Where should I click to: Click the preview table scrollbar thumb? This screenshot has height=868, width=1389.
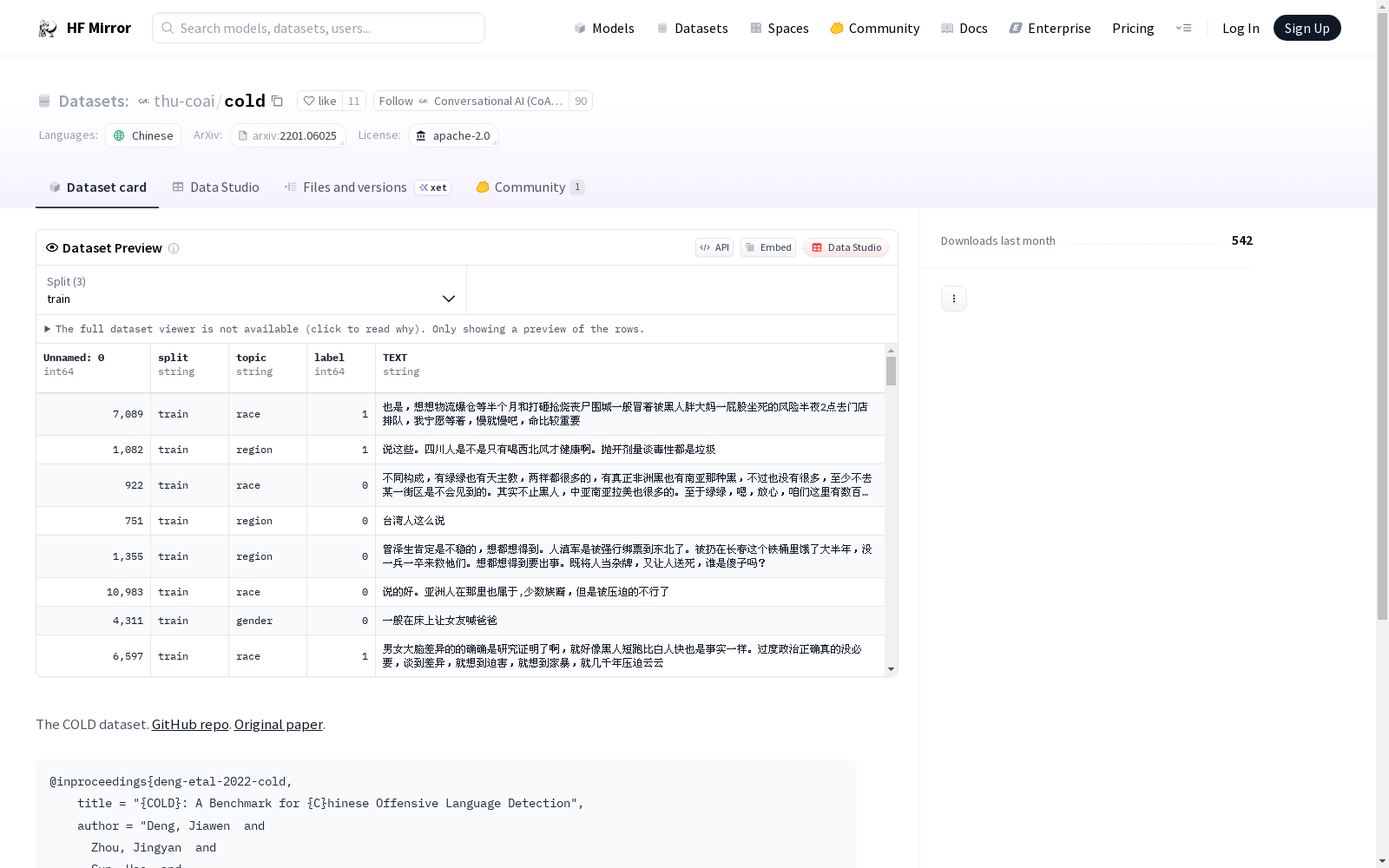pyautogui.click(x=891, y=371)
